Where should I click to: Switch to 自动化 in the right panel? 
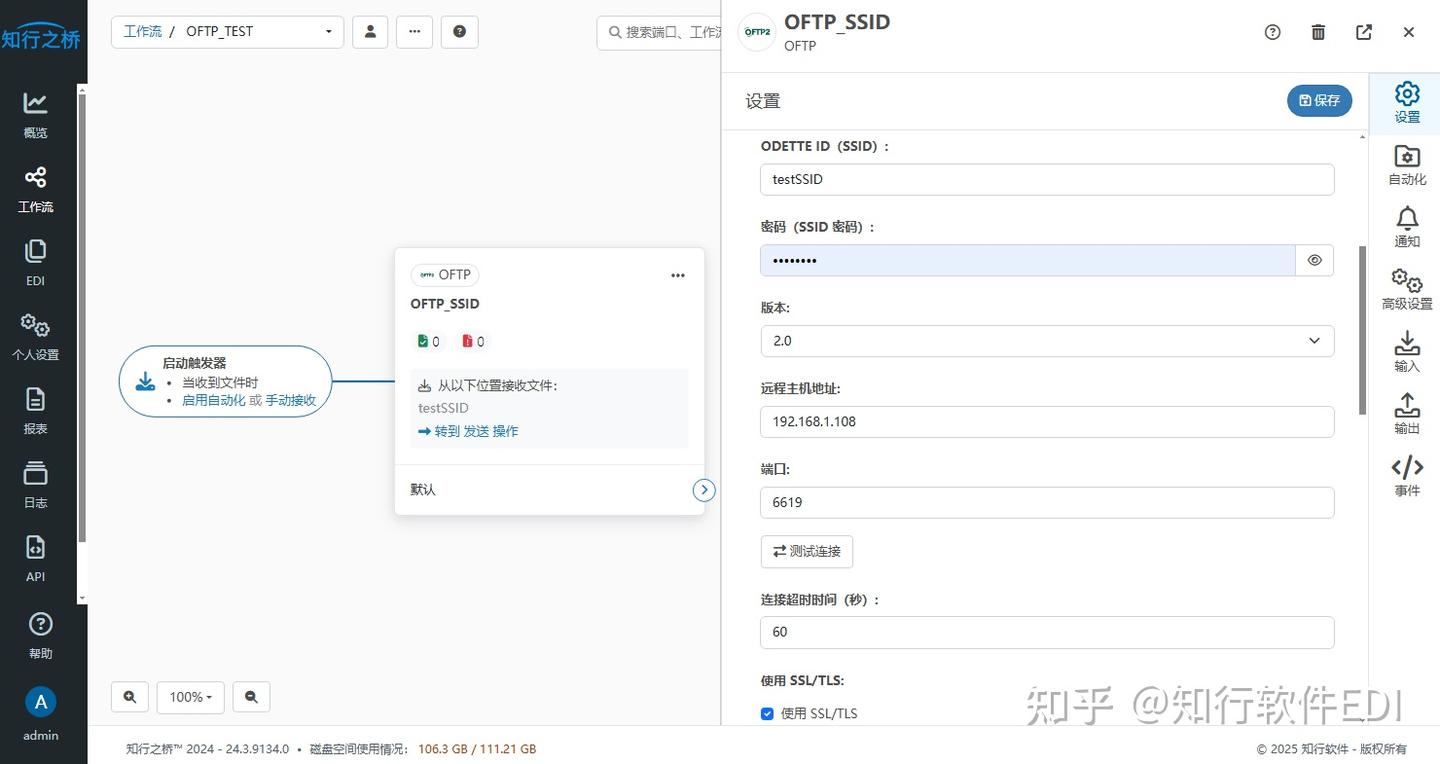click(1406, 165)
